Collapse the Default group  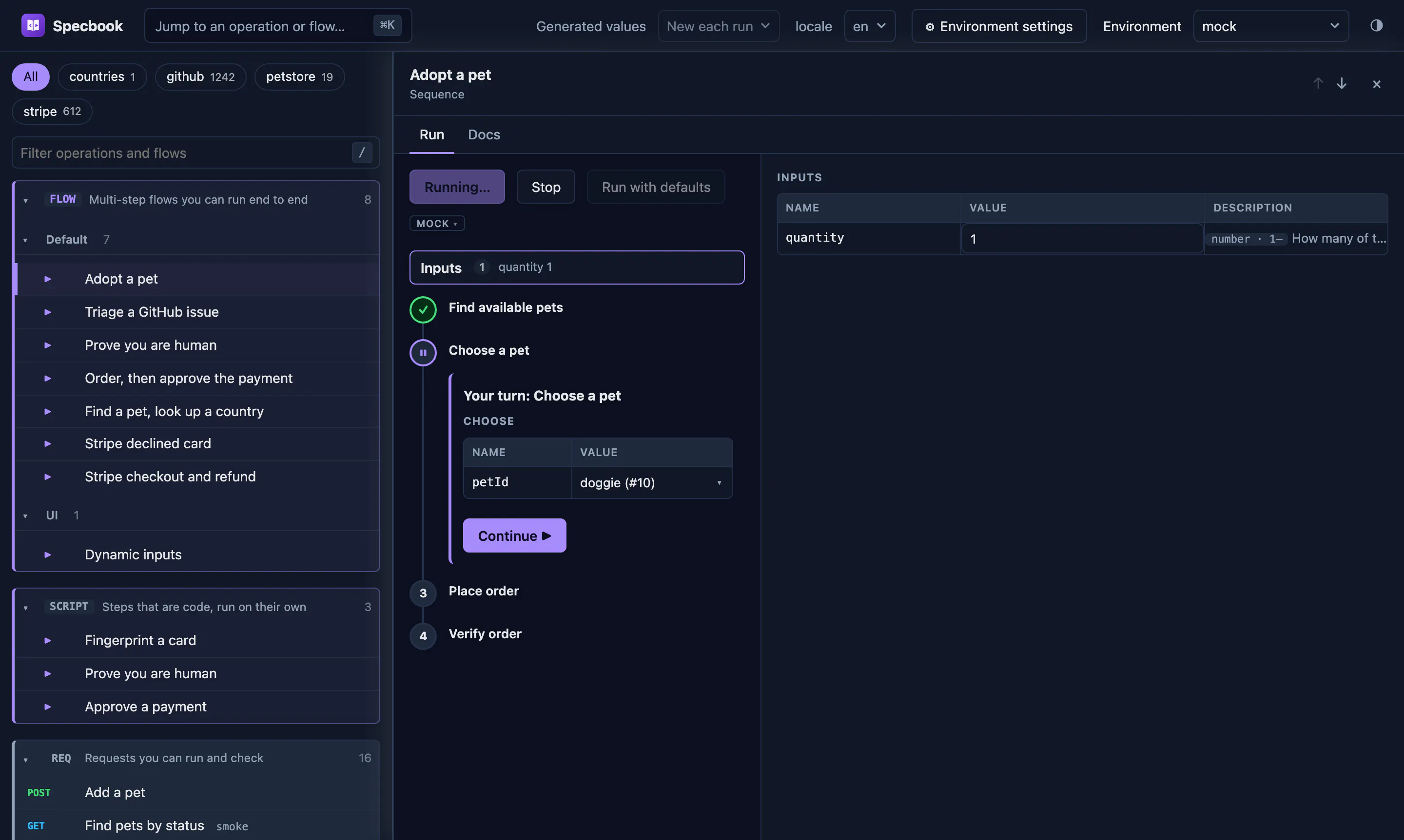(x=25, y=240)
